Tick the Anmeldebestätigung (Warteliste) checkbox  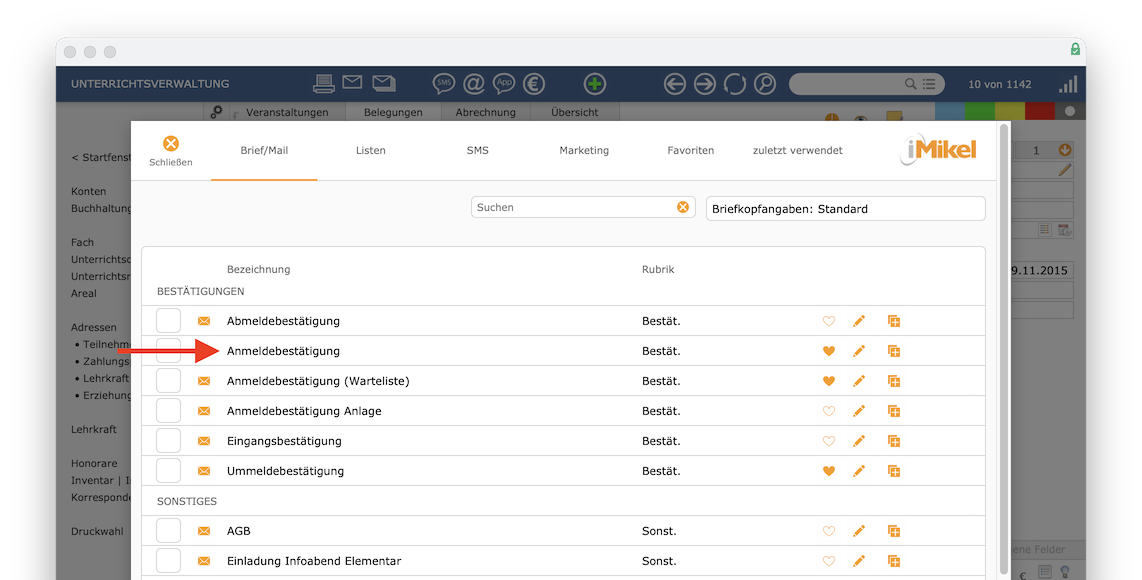pos(168,380)
